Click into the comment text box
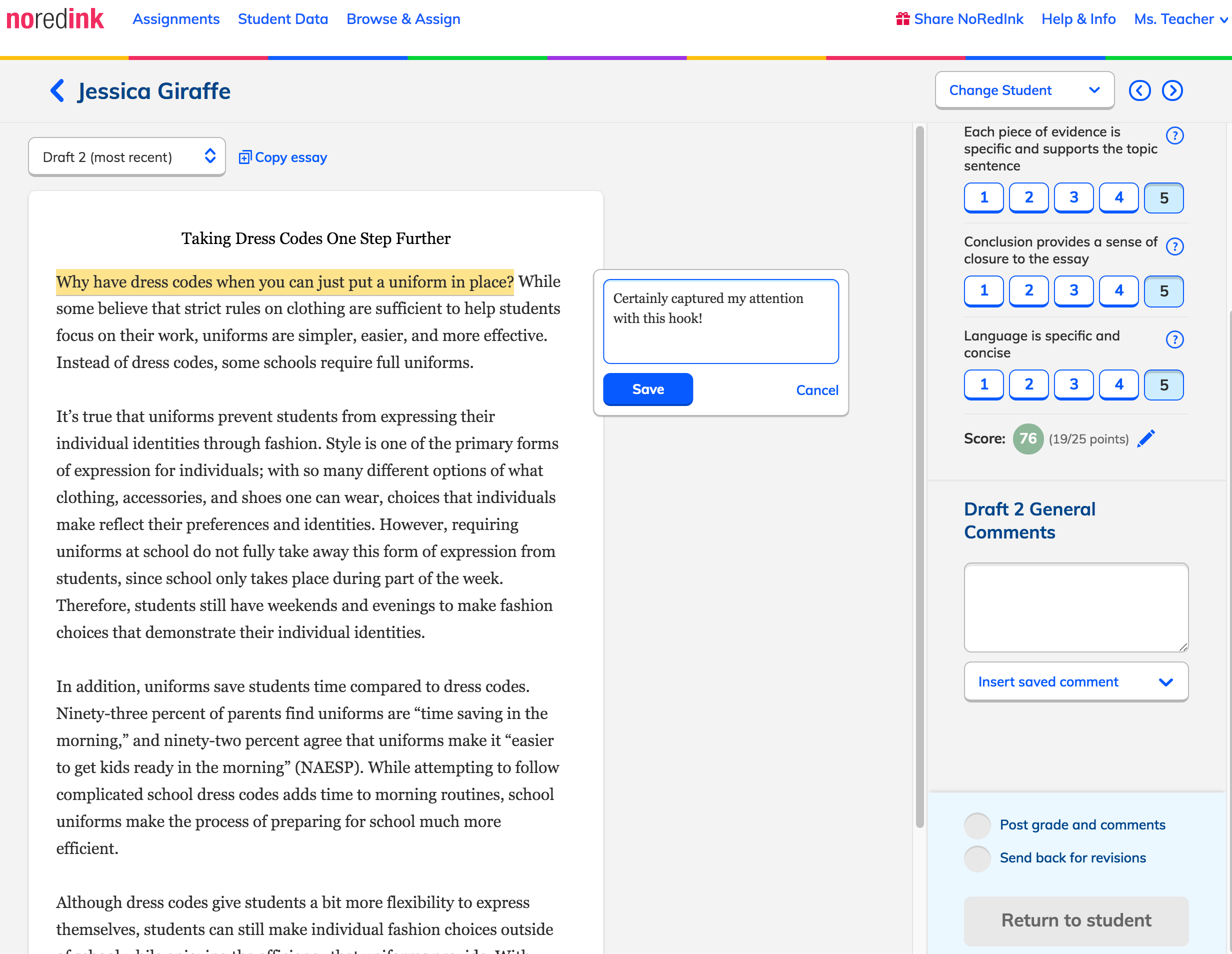 [x=720, y=321]
